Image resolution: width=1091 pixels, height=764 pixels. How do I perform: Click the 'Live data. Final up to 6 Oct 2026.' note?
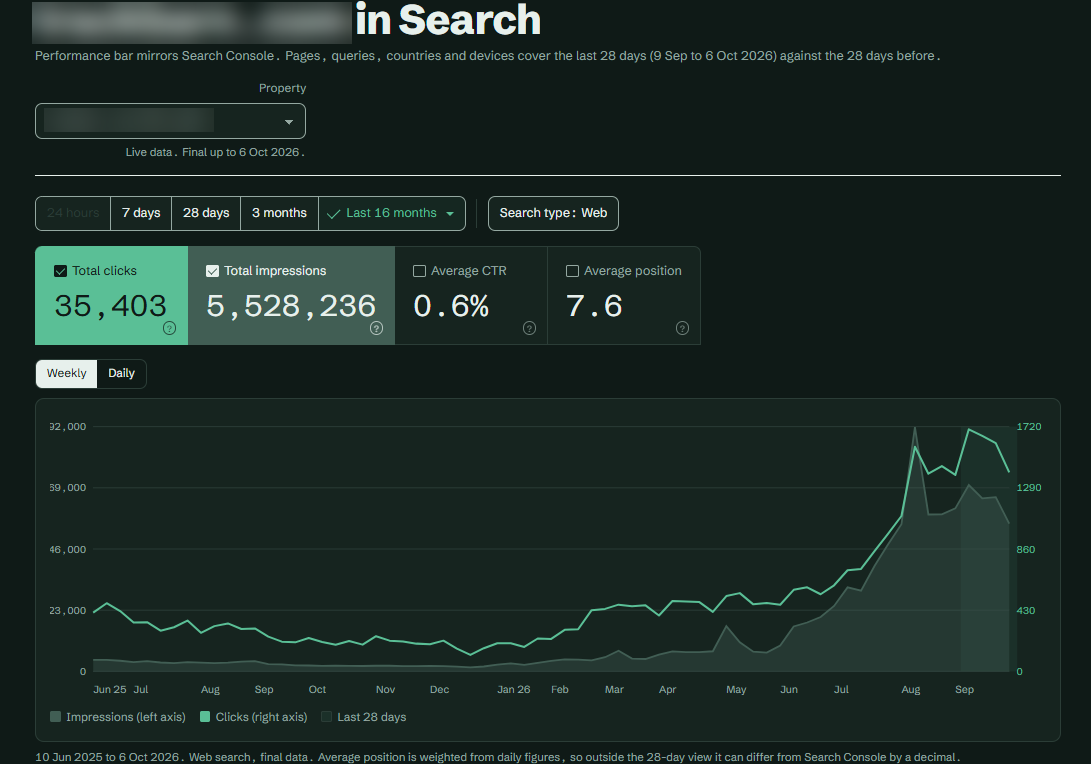point(215,152)
